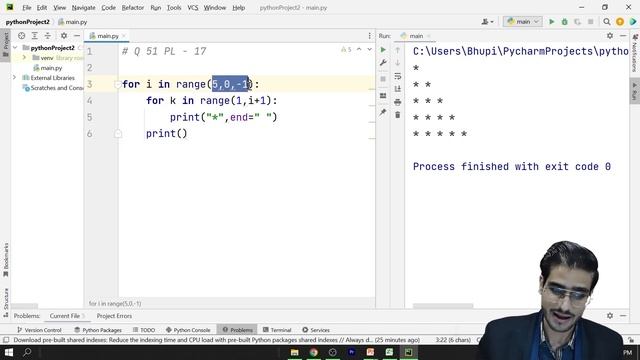Fold the for loop at line 3
640x360 pixels.
coord(118,84)
